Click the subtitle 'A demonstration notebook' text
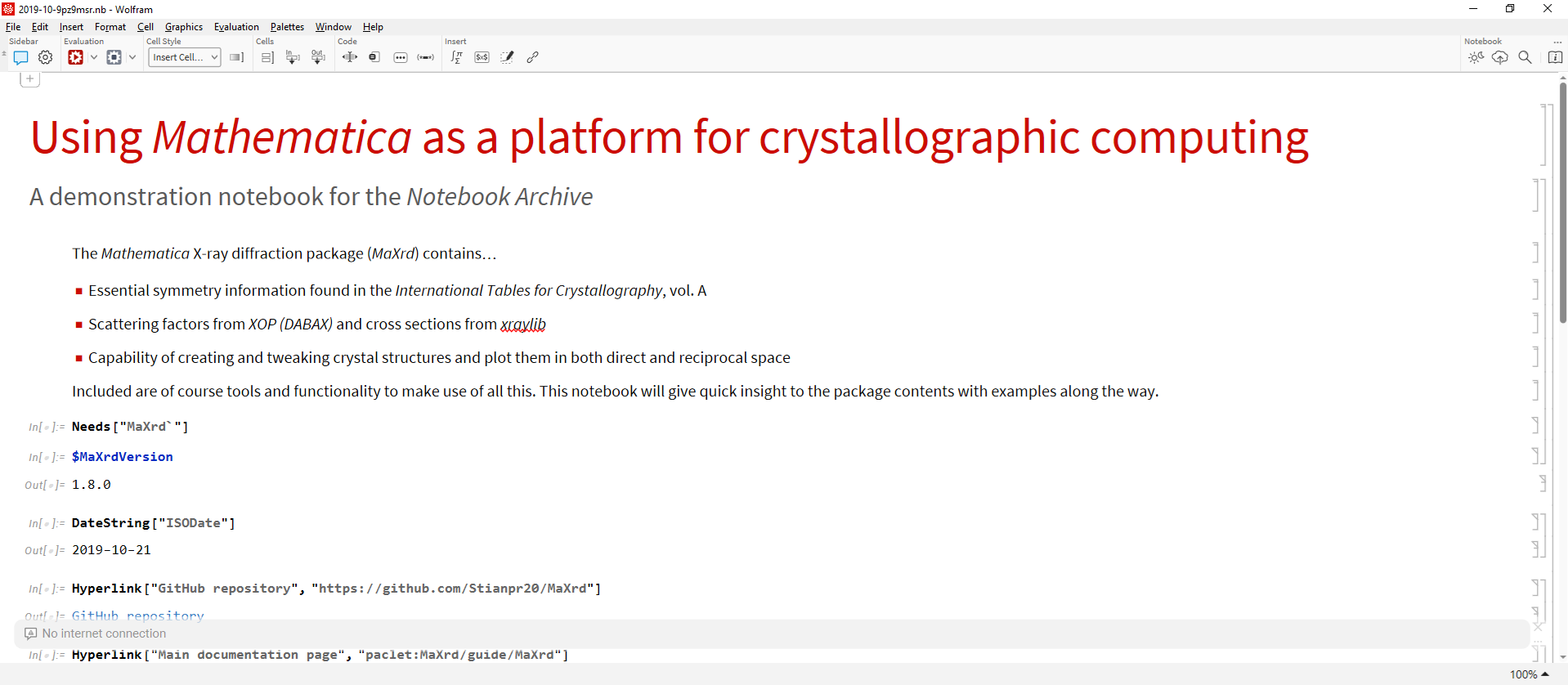The width and height of the screenshot is (1568, 685). (x=311, y=196)
